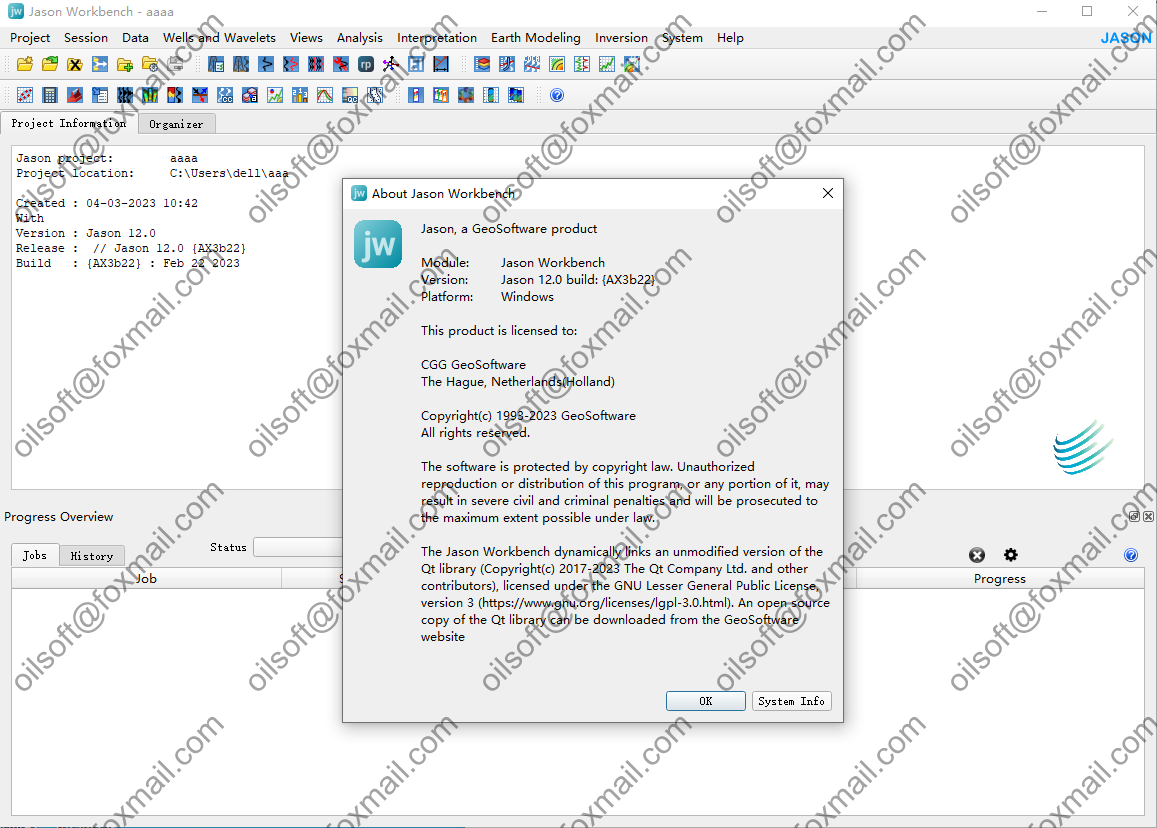Click the grayed-out printer icon
Viewport: 1157px width, 828px height.
click(175, 64)
